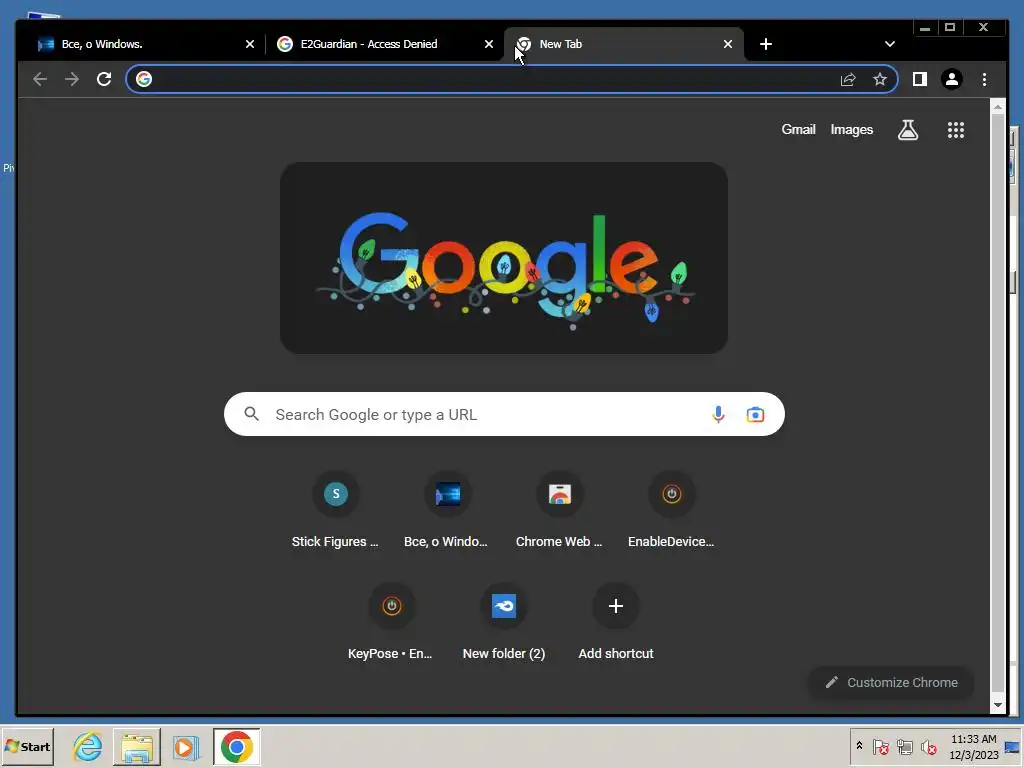
Task: Open the side panel
Action: click(920, 79)
